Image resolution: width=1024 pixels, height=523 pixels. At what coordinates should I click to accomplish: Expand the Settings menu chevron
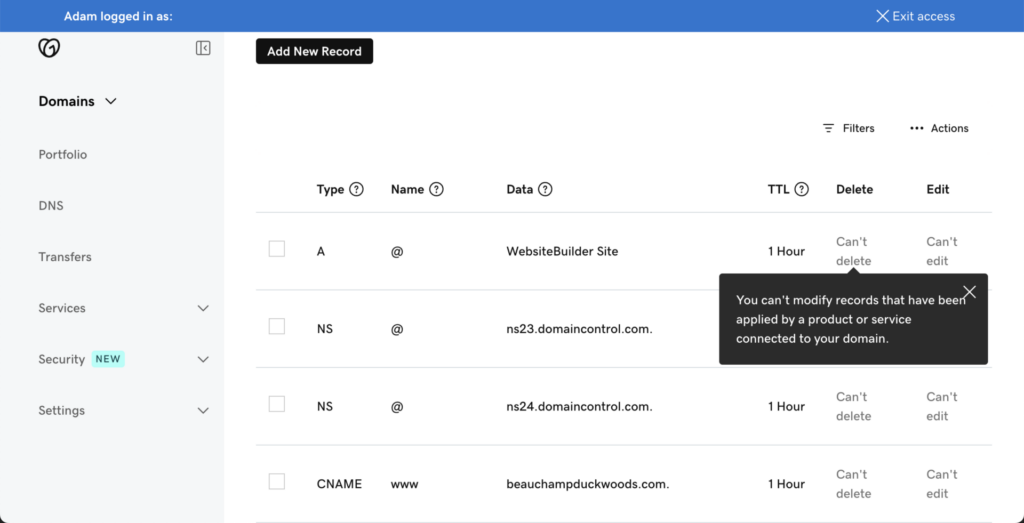[203, 411]
